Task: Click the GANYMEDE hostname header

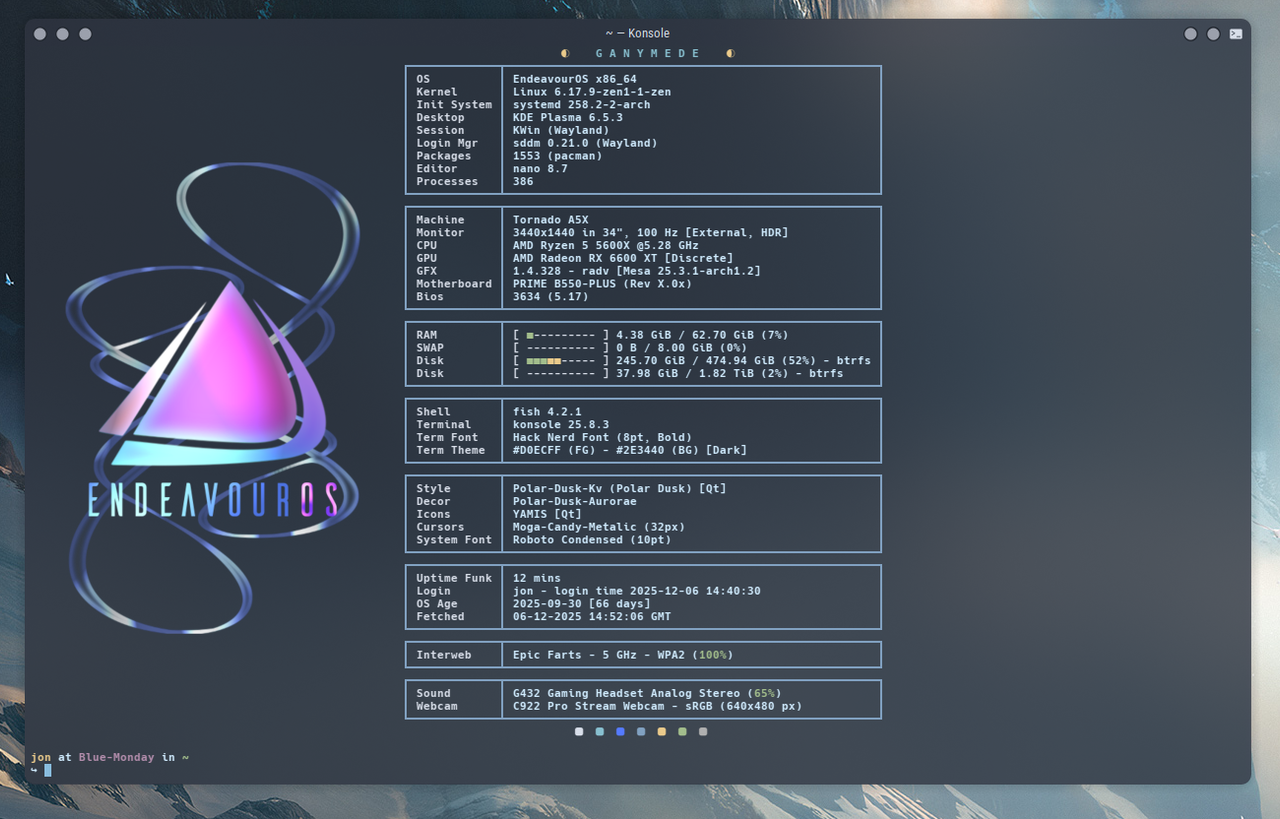Action: point(648,53)
